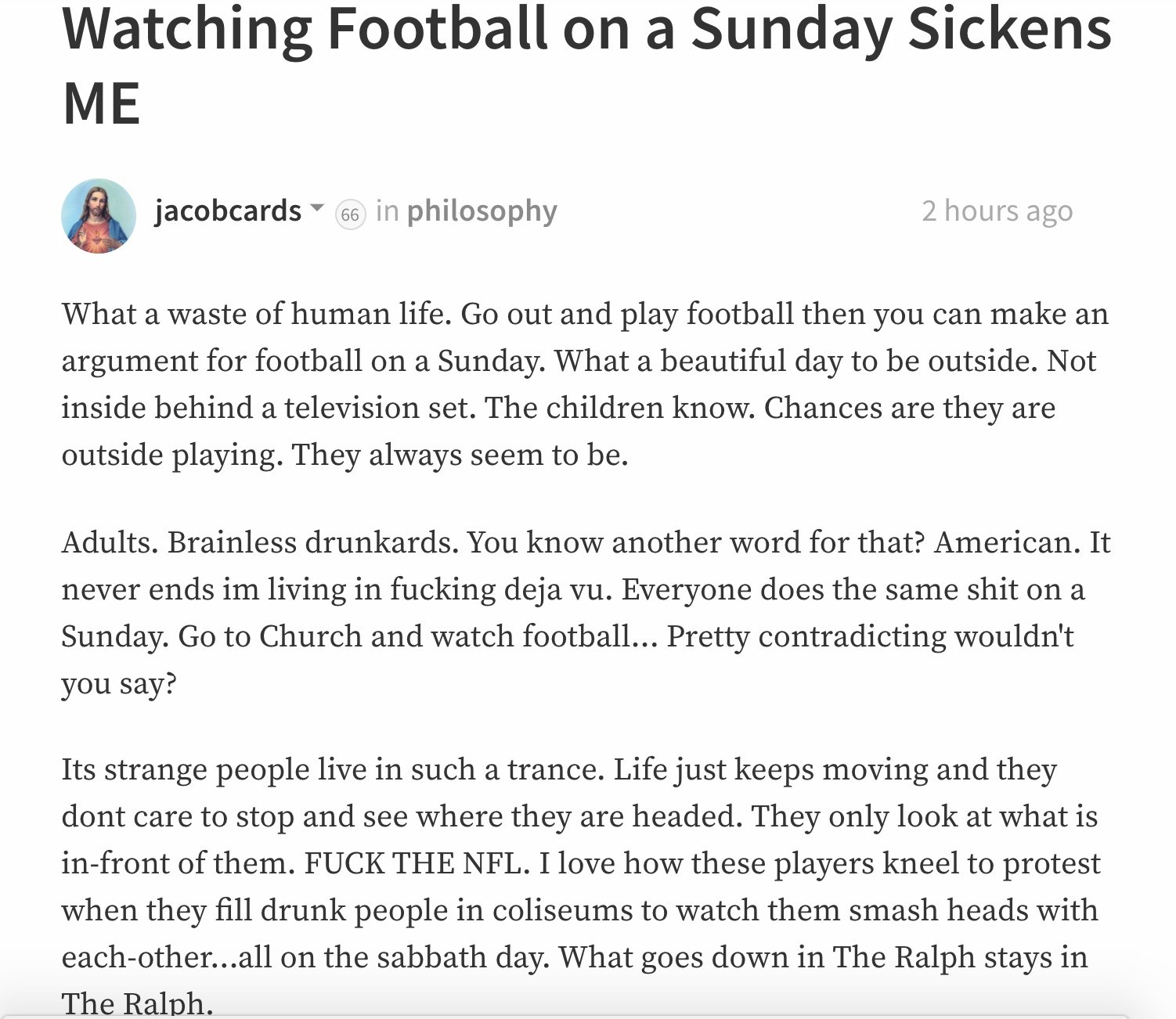The height and width of the screenshot is (1019, 1176).
Task: Click the word 'in' before philosophy
Action: tap(387, 211)
